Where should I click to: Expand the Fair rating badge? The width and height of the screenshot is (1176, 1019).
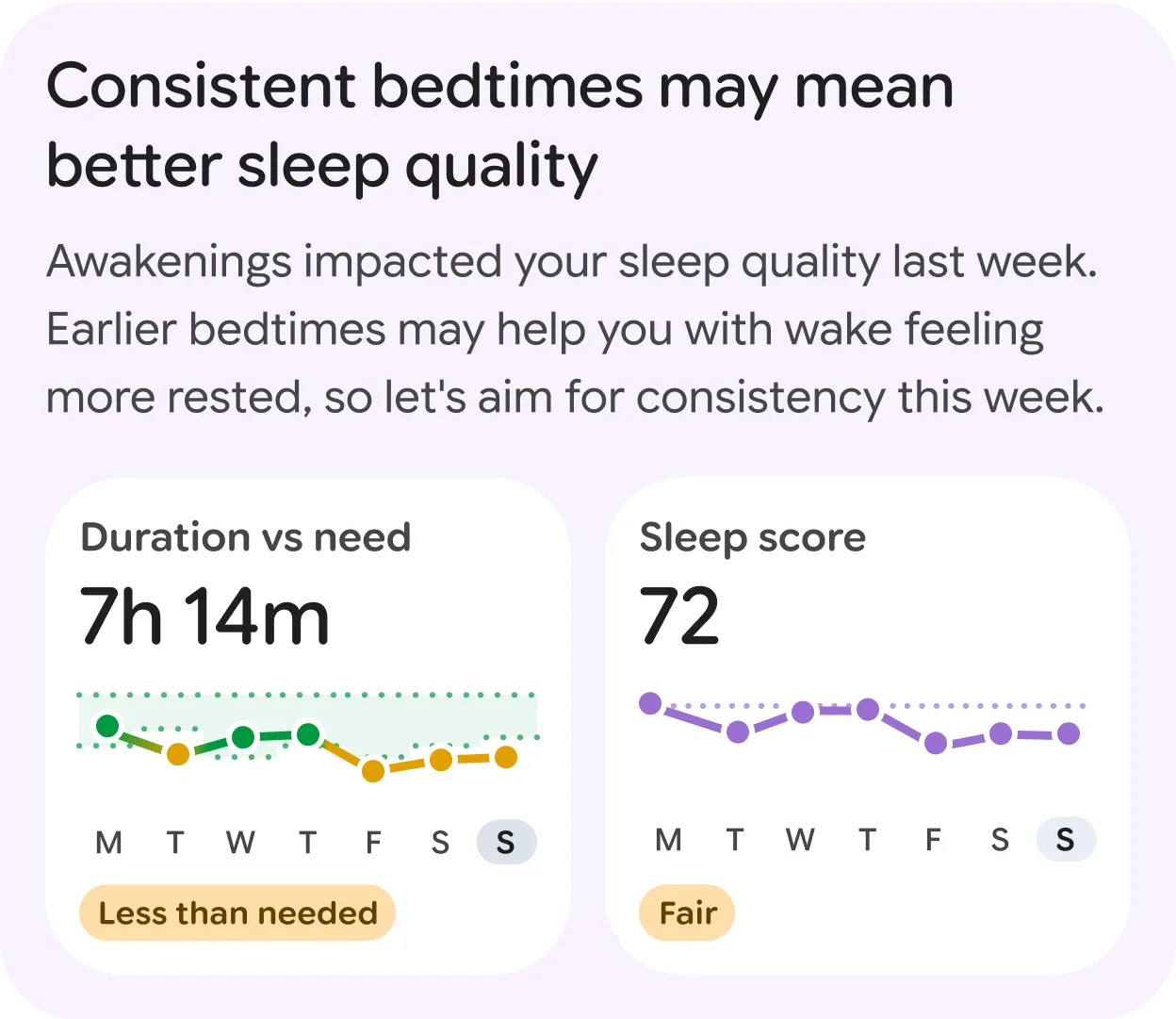[687, 912]
